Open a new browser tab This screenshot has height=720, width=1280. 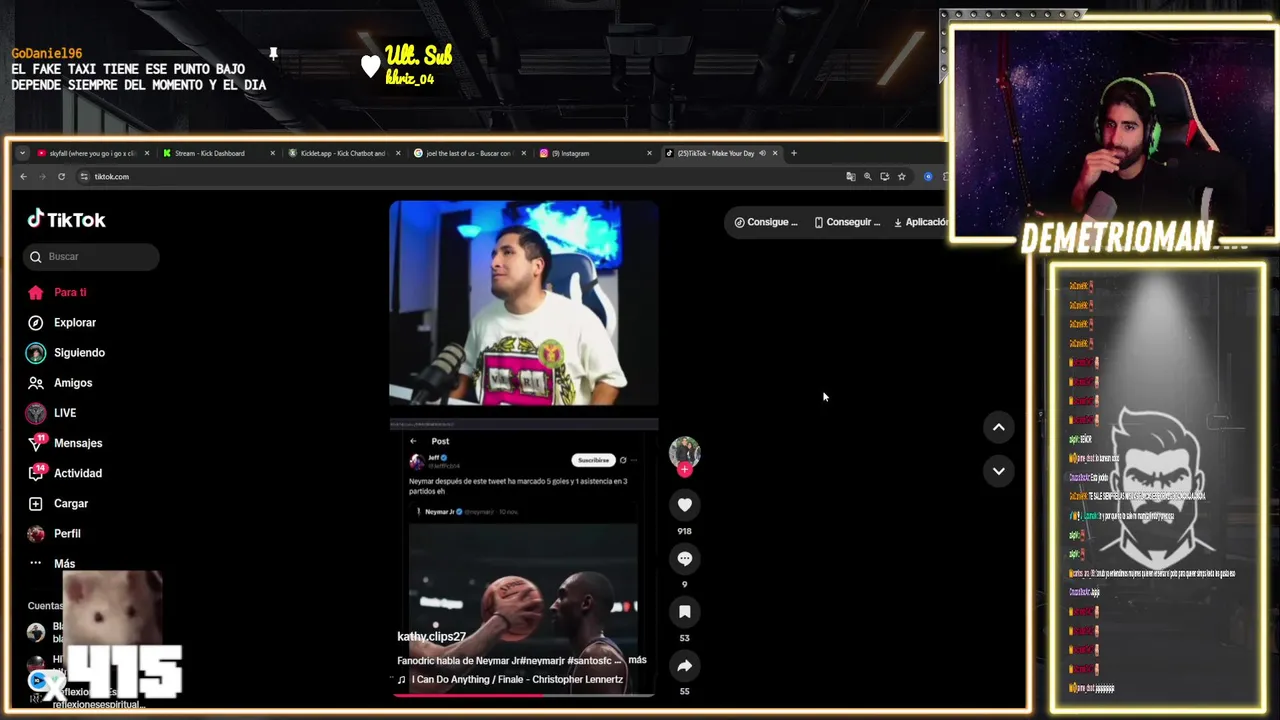pyautogui.click(x=794, y=153)
